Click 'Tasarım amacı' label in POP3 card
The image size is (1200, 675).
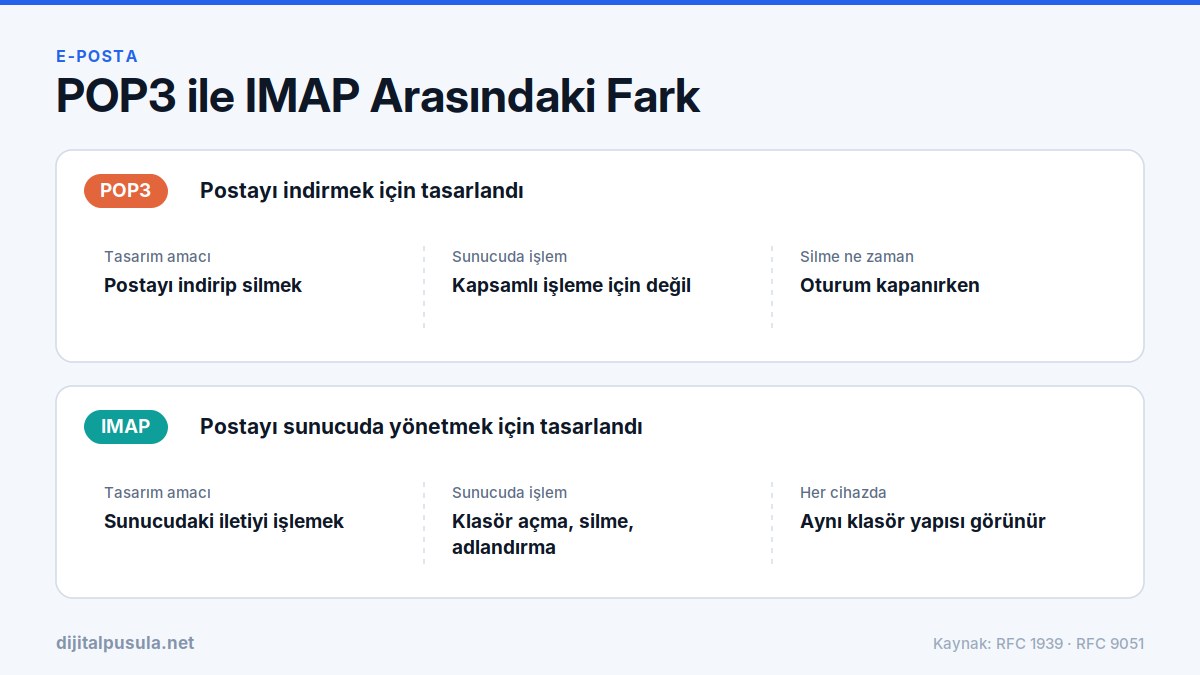157,257
